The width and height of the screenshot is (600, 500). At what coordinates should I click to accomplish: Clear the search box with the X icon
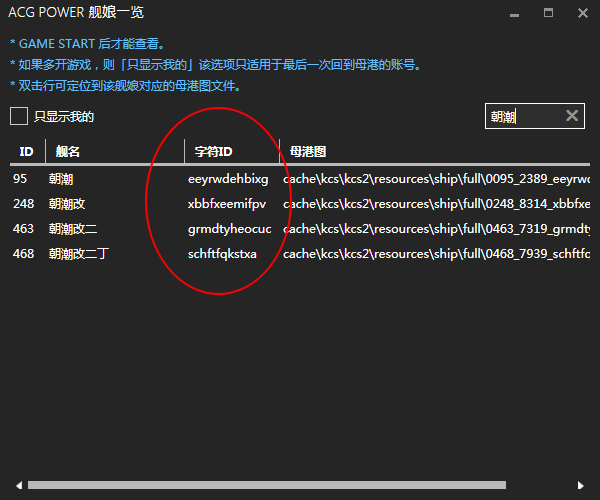[x=572, y=116]
